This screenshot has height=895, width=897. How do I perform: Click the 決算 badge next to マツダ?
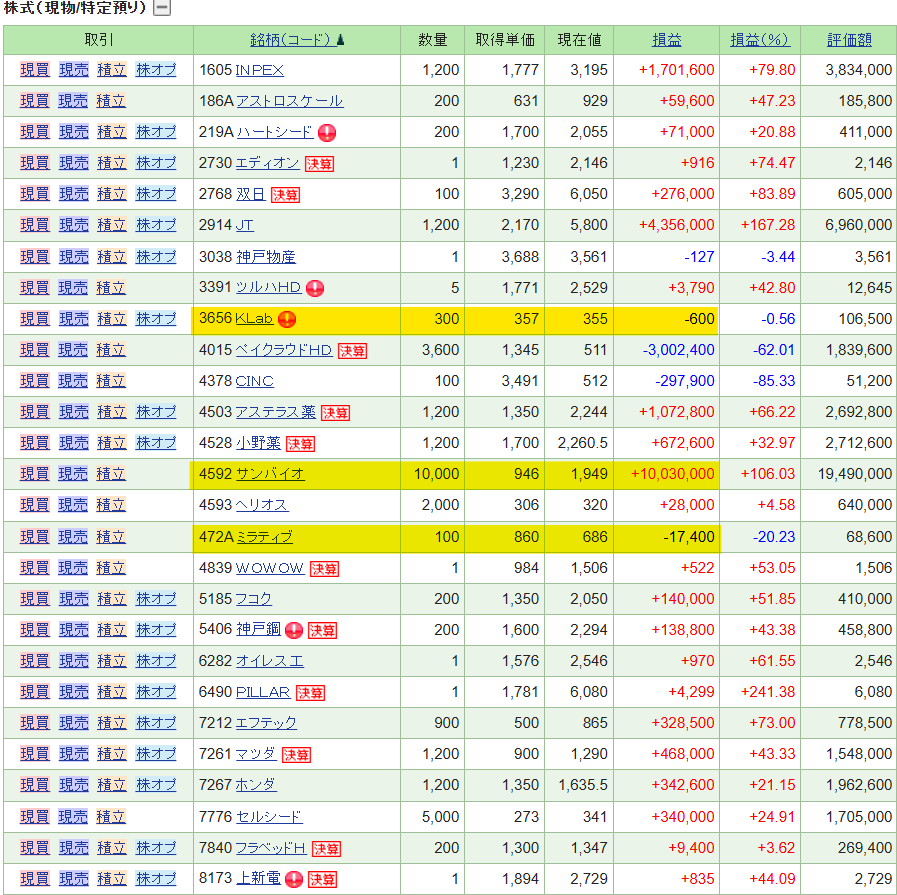[296, 755]
